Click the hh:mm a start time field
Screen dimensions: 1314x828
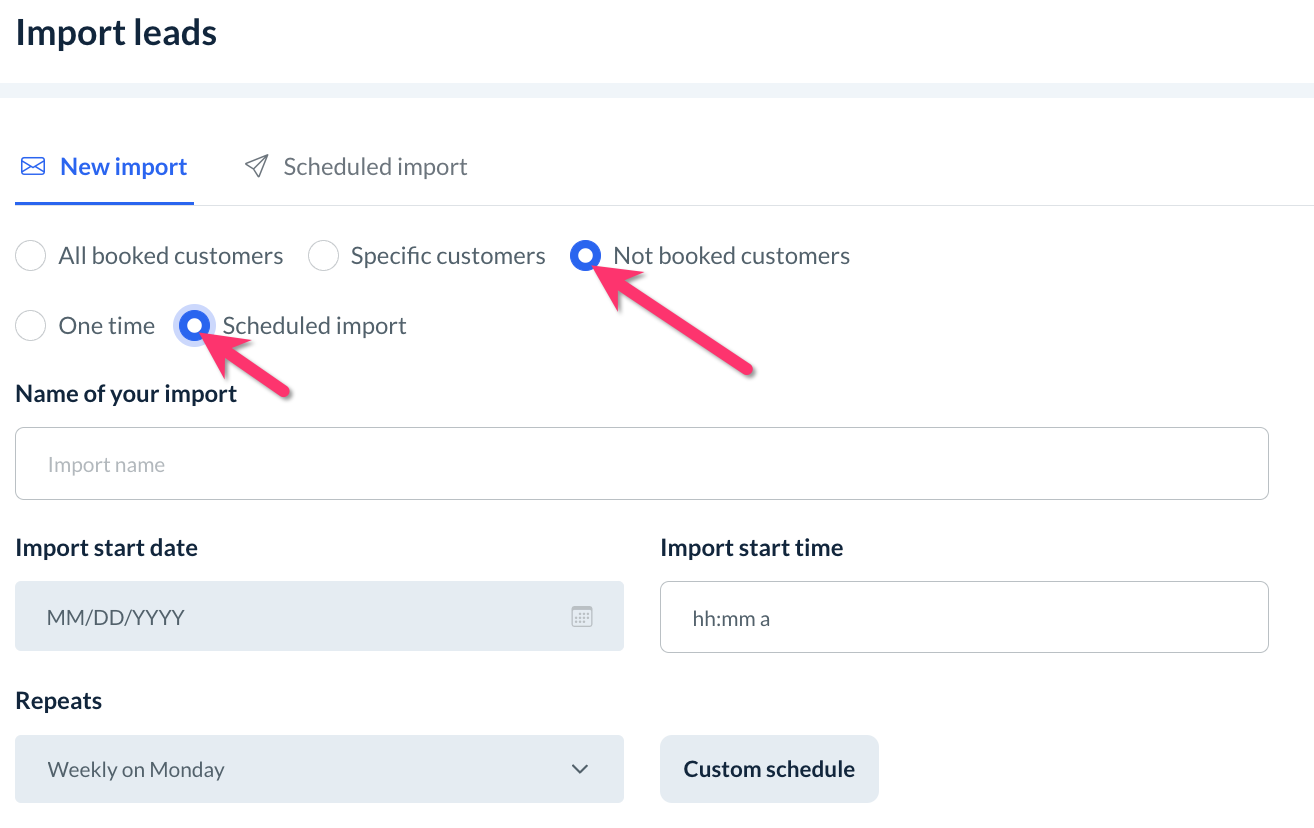(963, 618)
